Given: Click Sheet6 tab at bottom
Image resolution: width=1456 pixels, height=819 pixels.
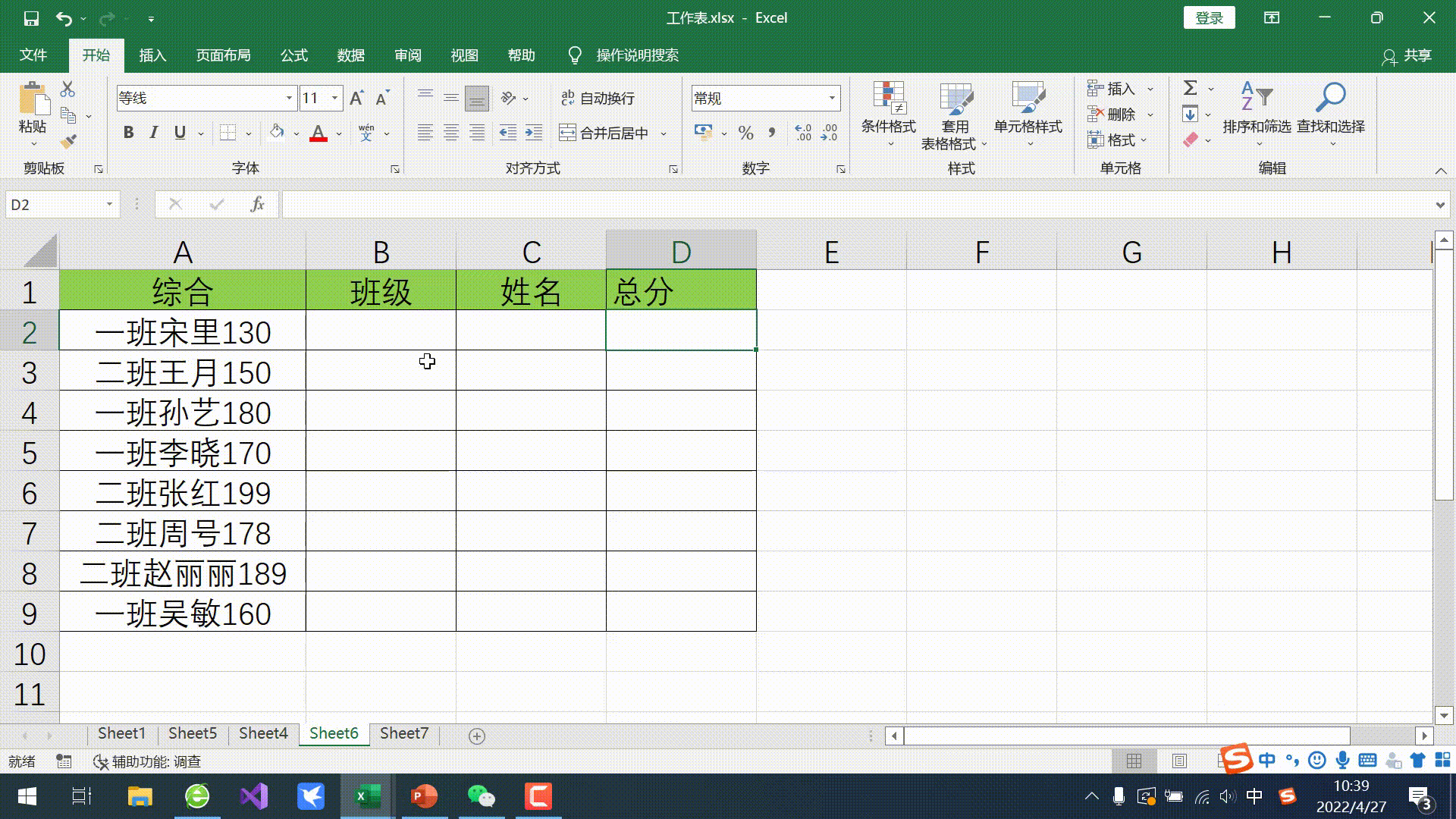Looking at the screenshot, I should tap(333, 733).
